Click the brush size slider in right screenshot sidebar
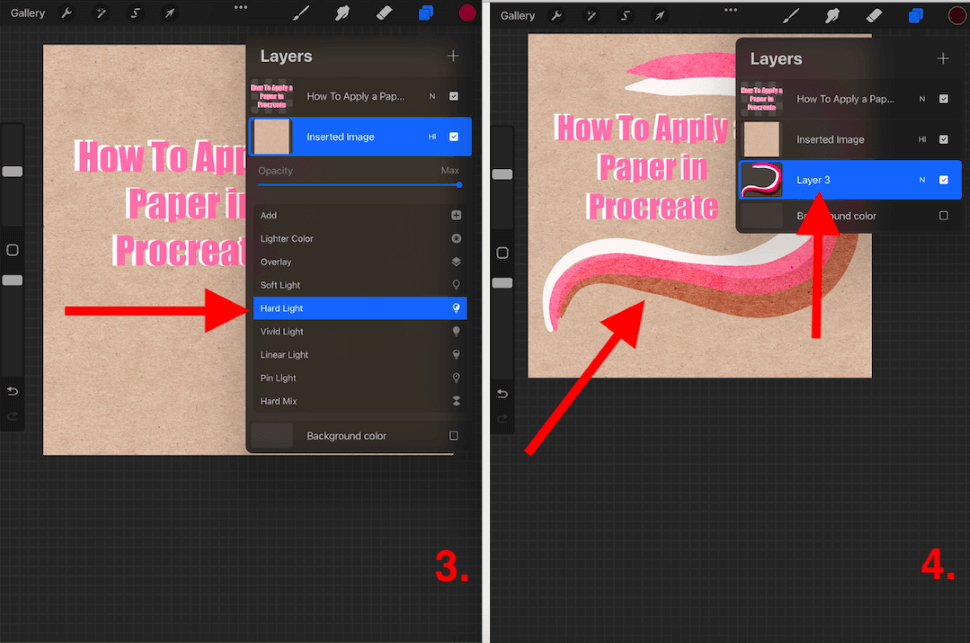970x643 pixels. pos(502,174)
